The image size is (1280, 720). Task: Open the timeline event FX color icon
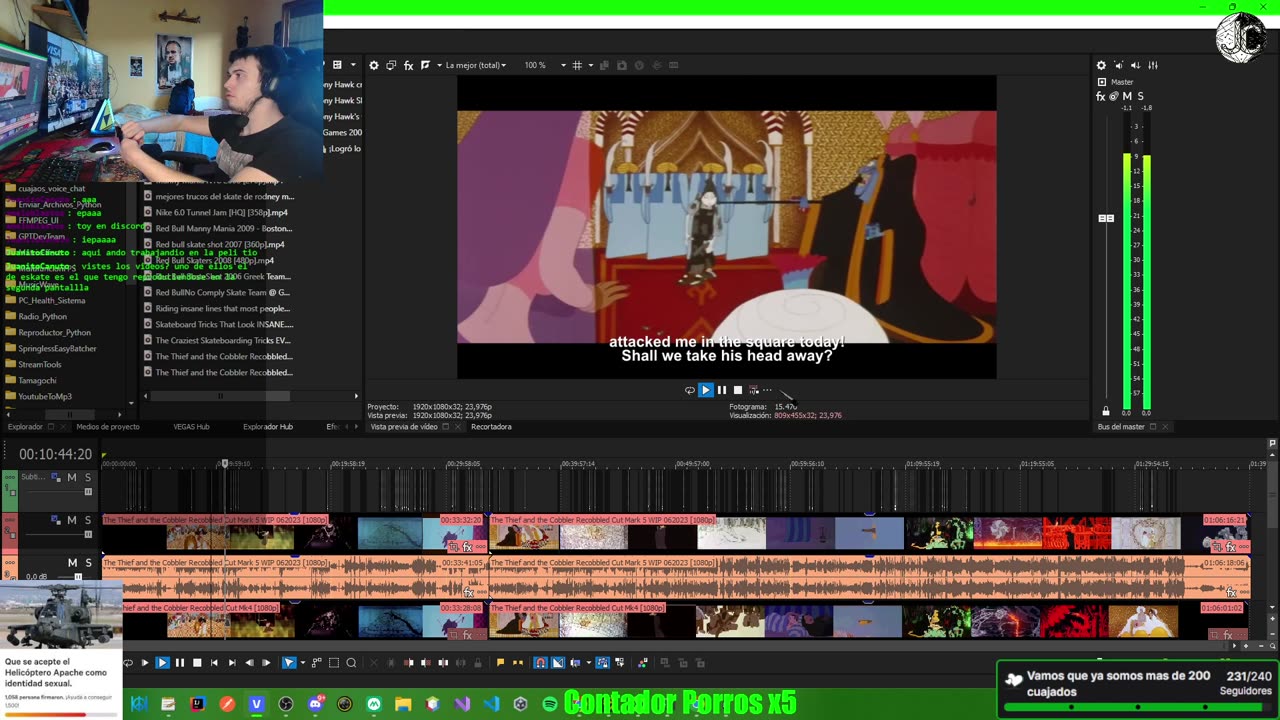pyautogui.click(x=643, y=663)
